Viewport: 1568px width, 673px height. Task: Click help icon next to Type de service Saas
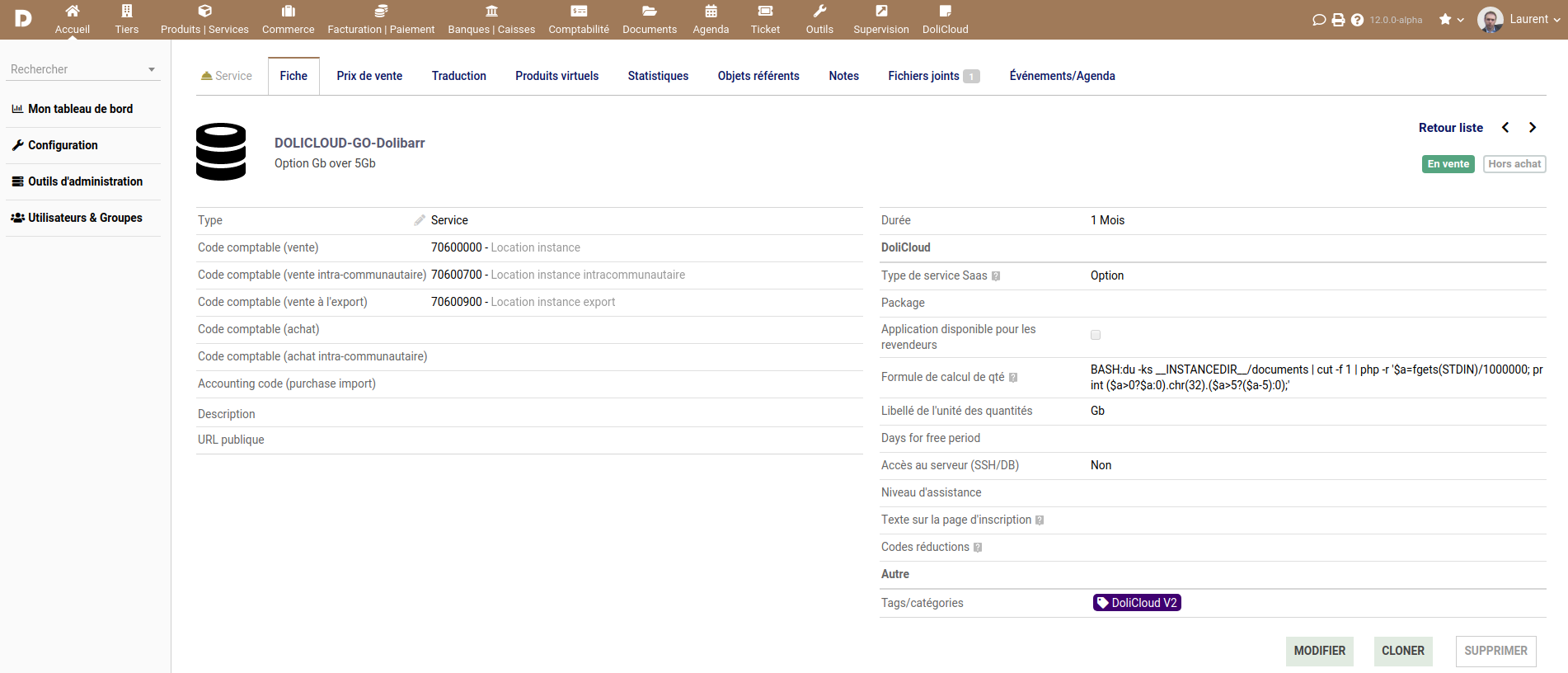pos(996,276)
